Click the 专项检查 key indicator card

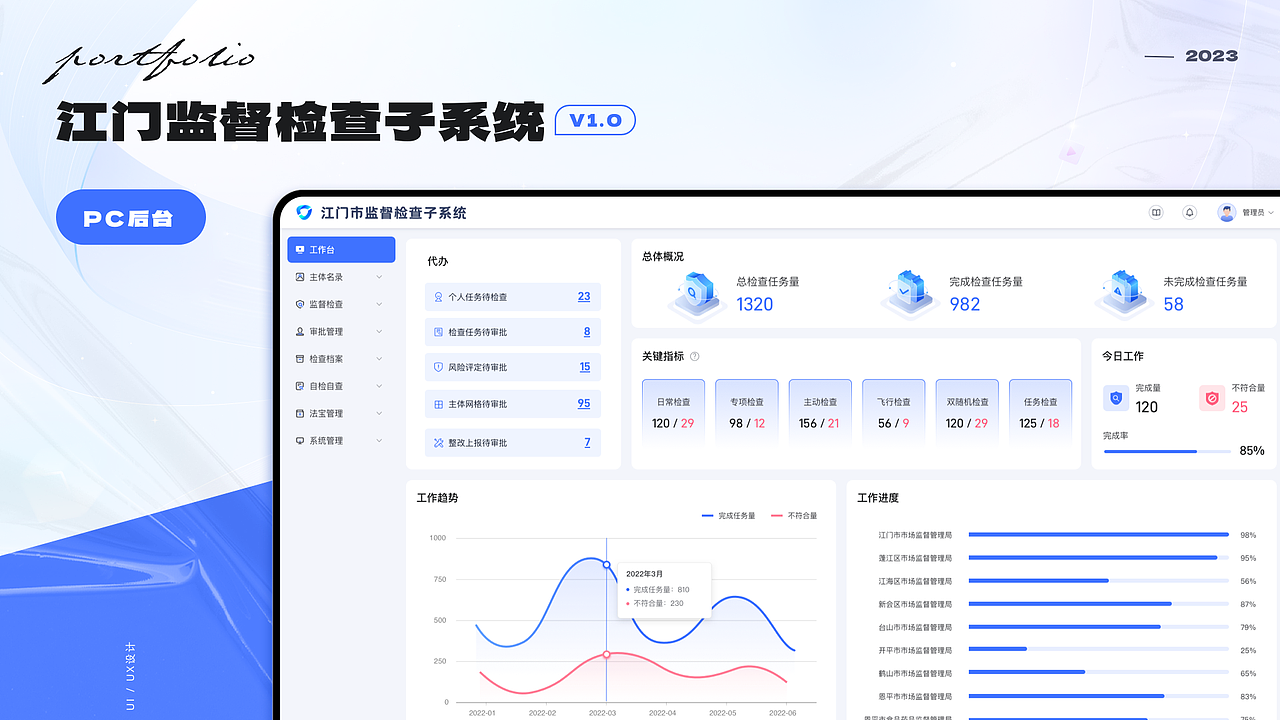746,410
